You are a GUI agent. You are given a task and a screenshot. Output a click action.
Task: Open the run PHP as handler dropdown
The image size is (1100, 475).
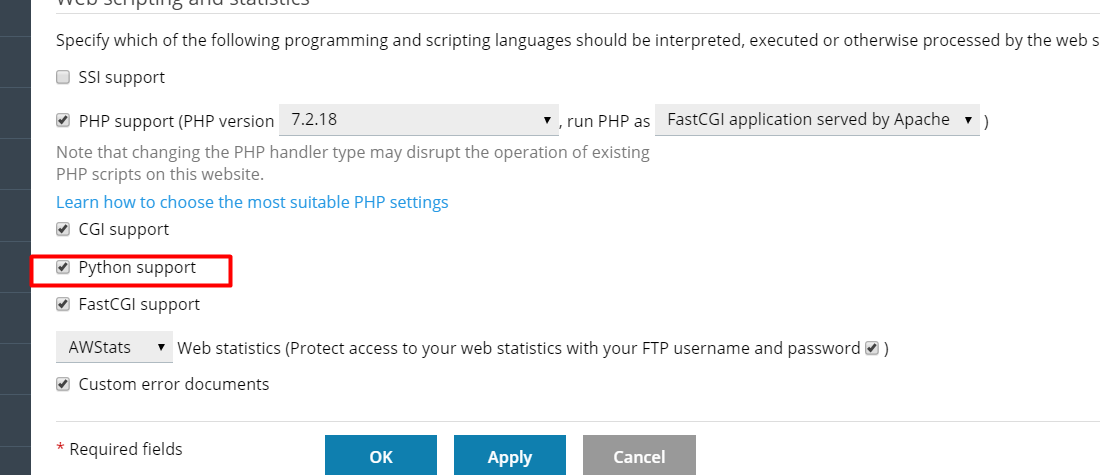(817, 120)
